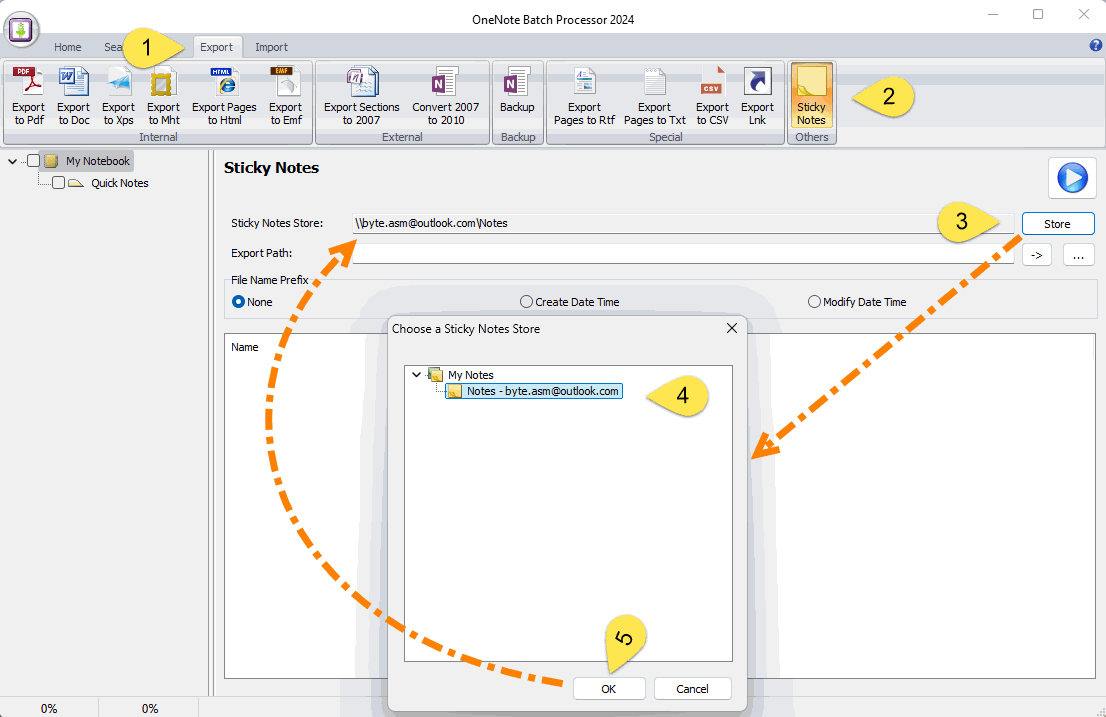Viewport: 1106px width, 717px height.
Task: Click the Store button
Action: click(1057, 223)
